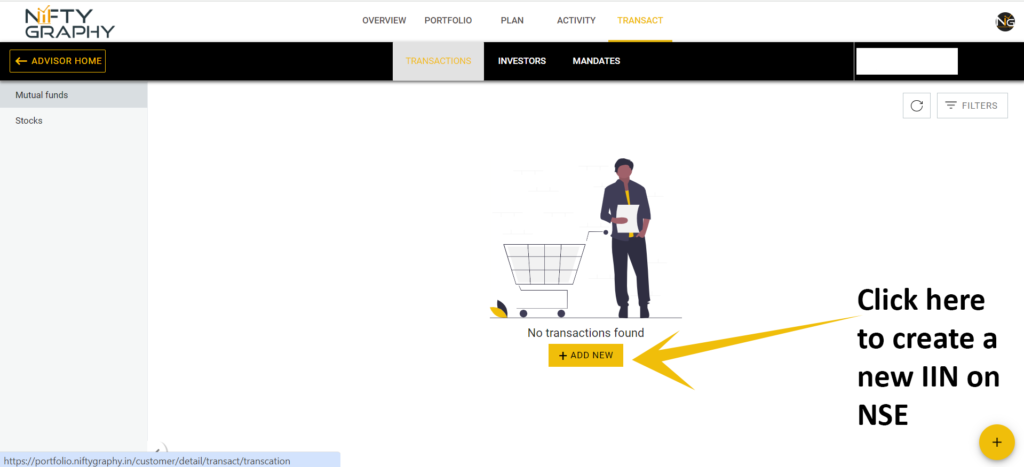Select the Transactions sub-tab
Screen dimensions: 1024x467
point(438,61)
